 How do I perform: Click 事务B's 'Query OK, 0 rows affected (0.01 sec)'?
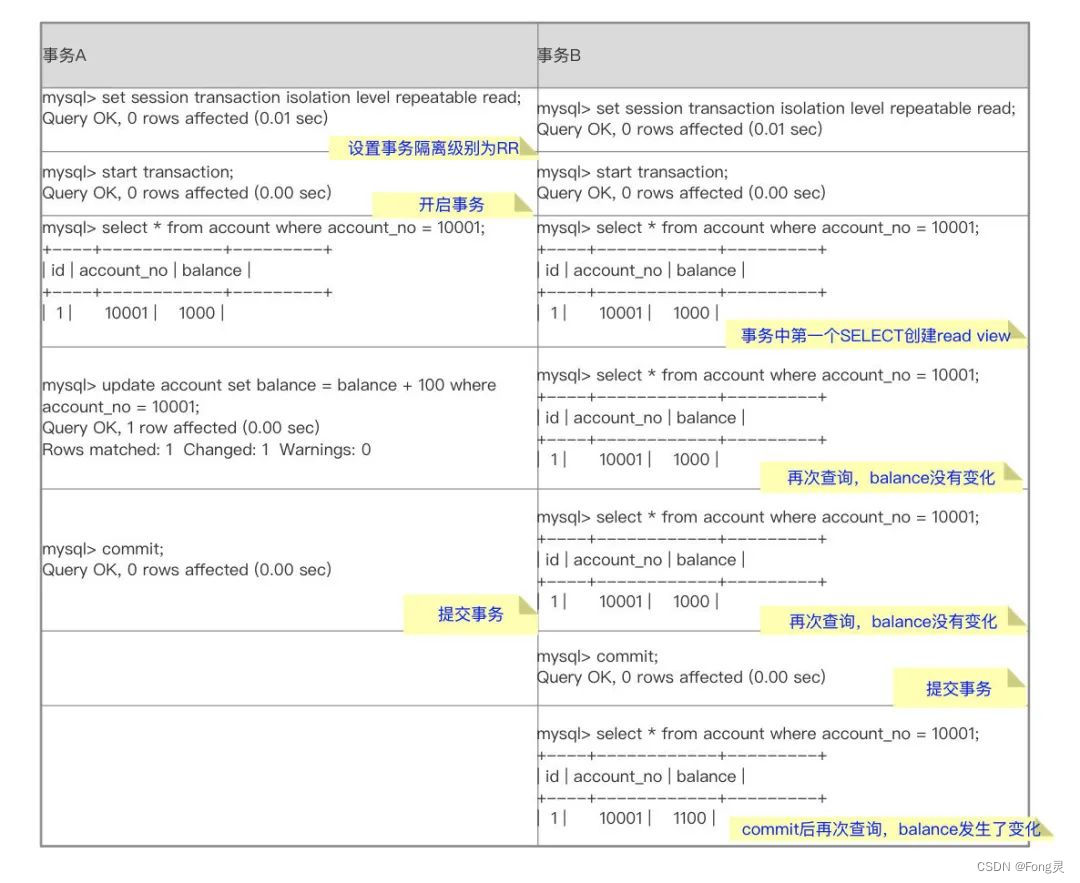[x=679, y=129]
